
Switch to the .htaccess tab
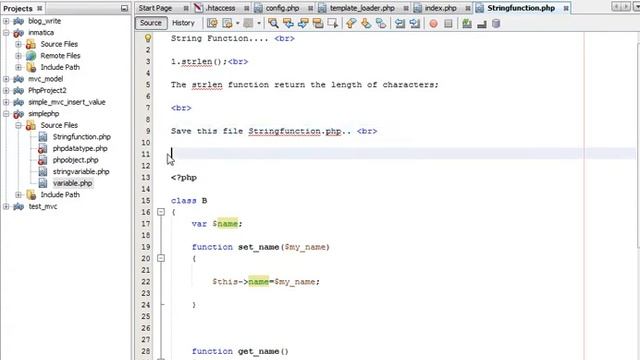pyautogui.click(x=221, y=8)
